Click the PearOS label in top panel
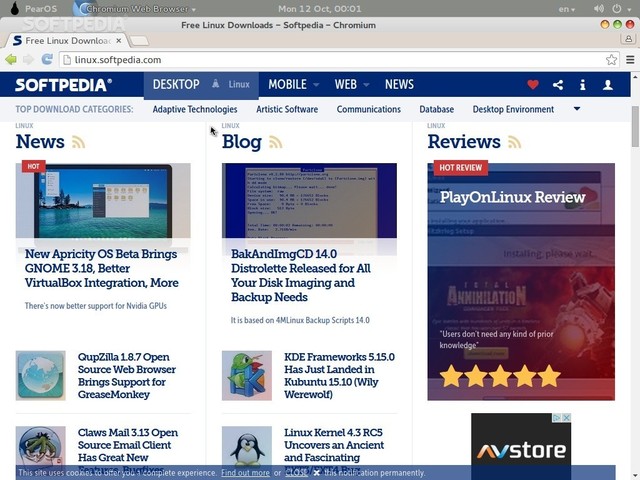Image resolution: width=640 pixels, height=480 pixels. pyautogui.click(x=41, y=9)
